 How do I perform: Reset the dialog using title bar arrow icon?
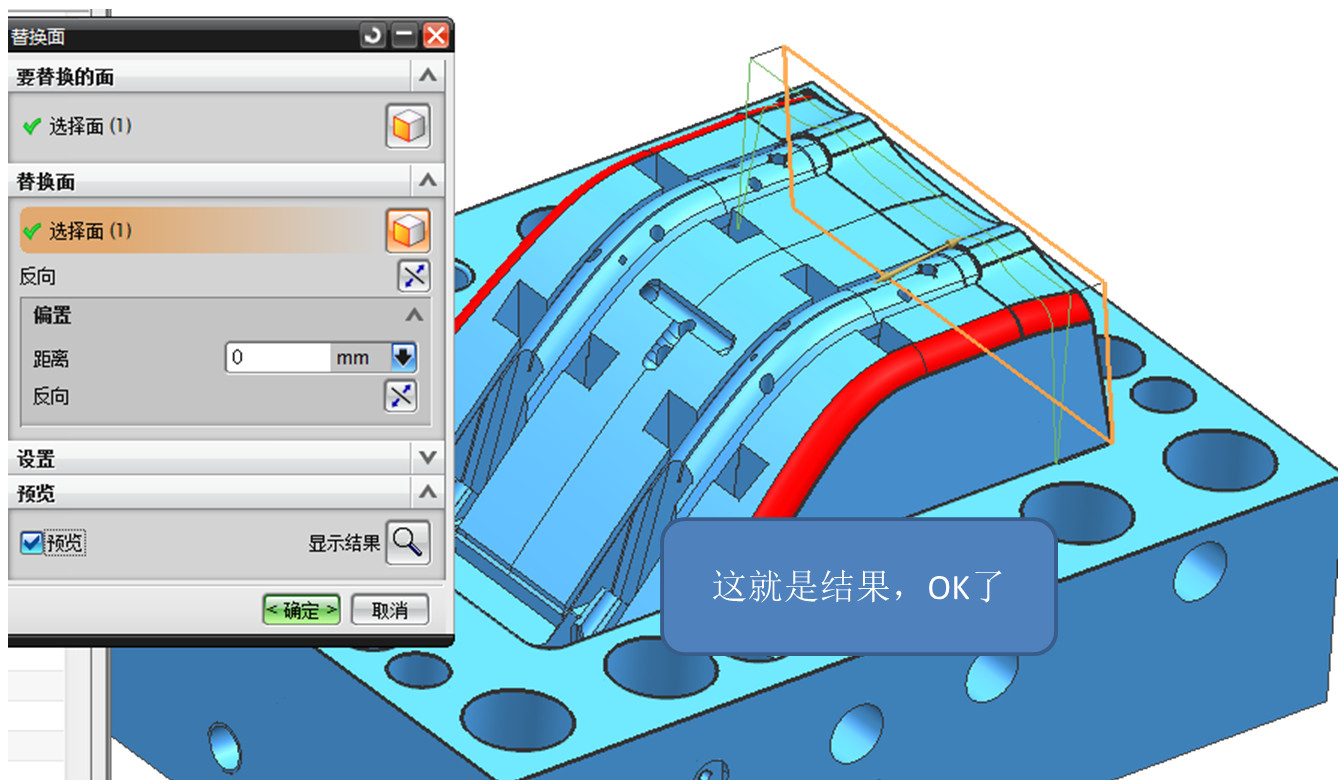click(x=373, y=37)
